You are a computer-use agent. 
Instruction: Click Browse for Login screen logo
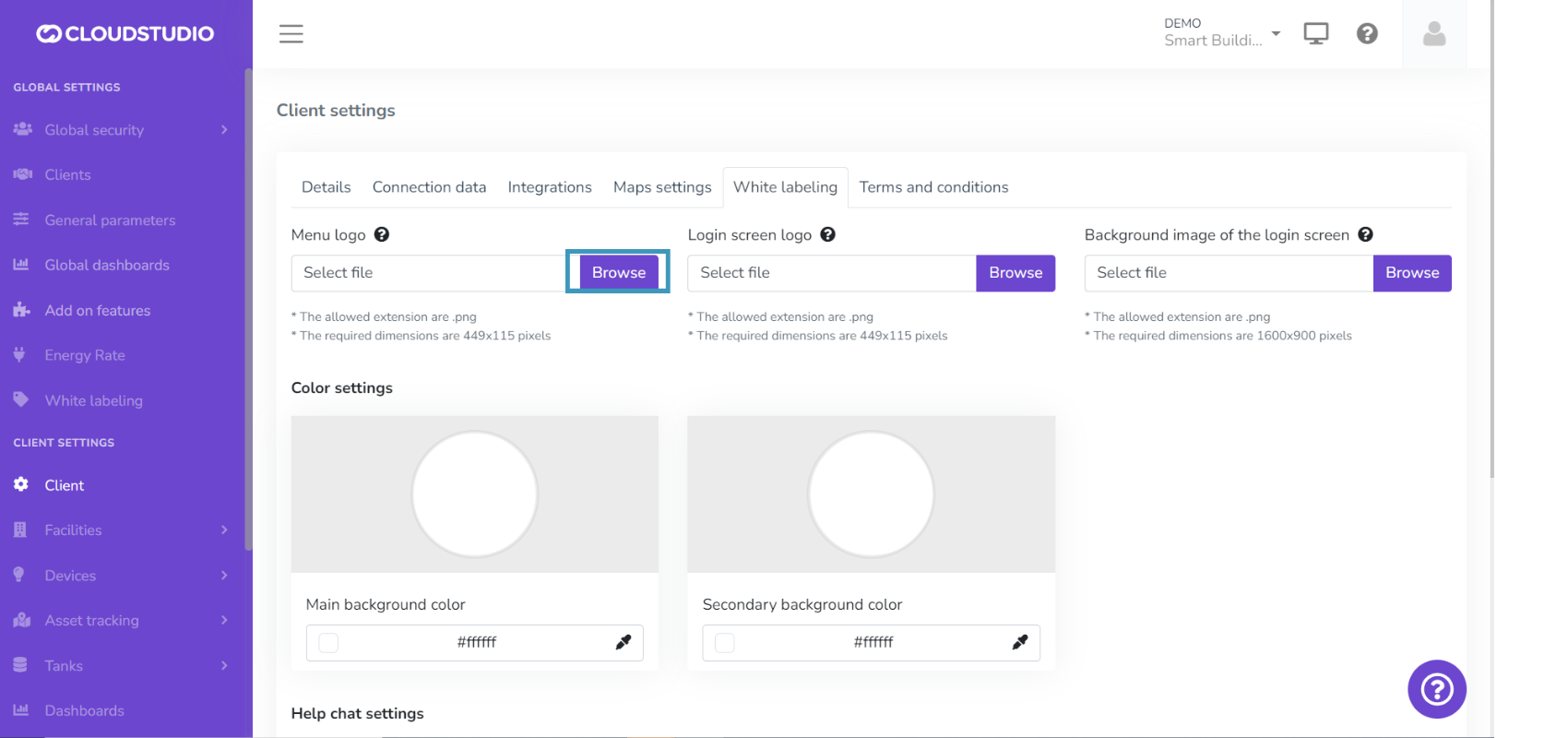pyautogui.click(x=1016, y=273)
